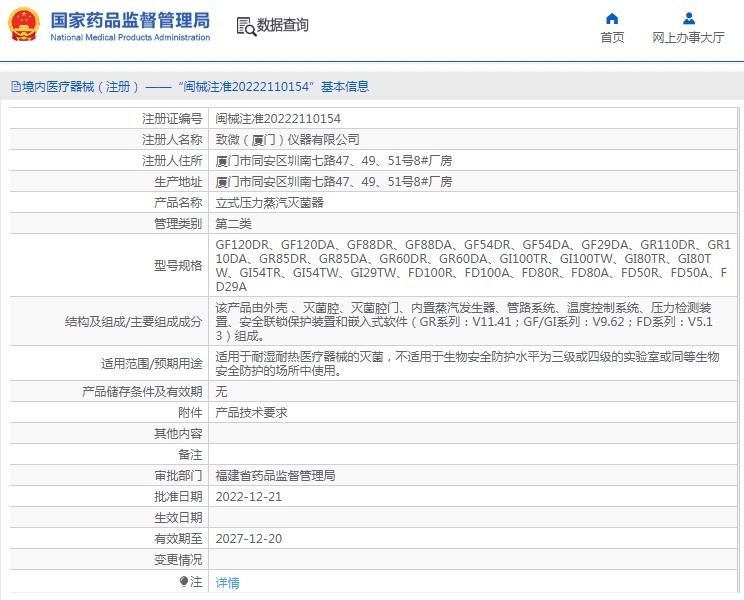
Task: Click the 型号规格 row label
Action: (178, 266)
